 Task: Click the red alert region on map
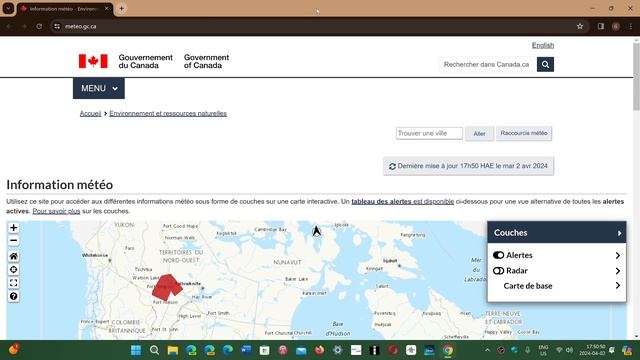pos(166,287)
